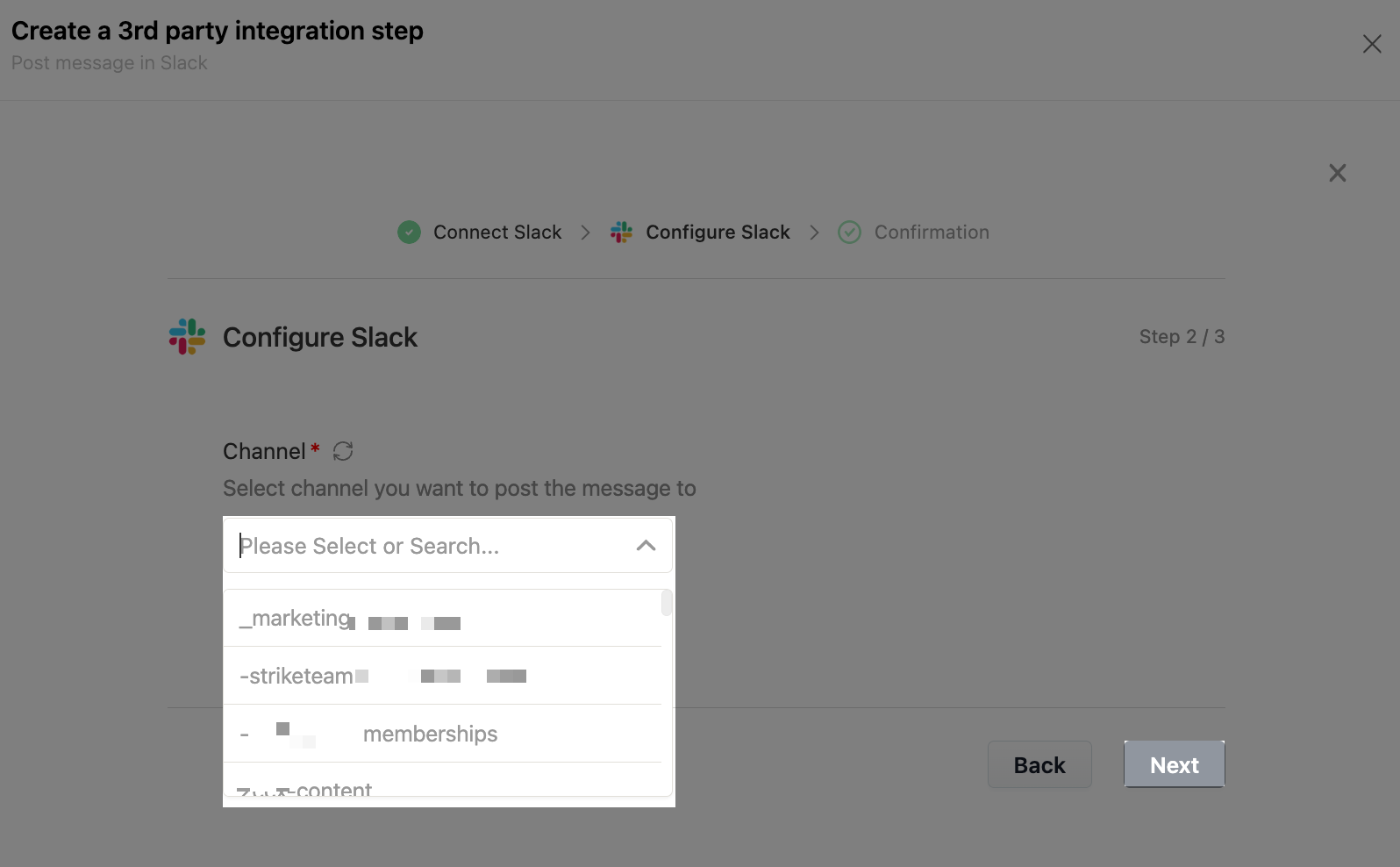The width and height of the screenshot is (1400, 867).
Task: Open Configure Slack step in breadcrumb
Action: coord(718,233)
